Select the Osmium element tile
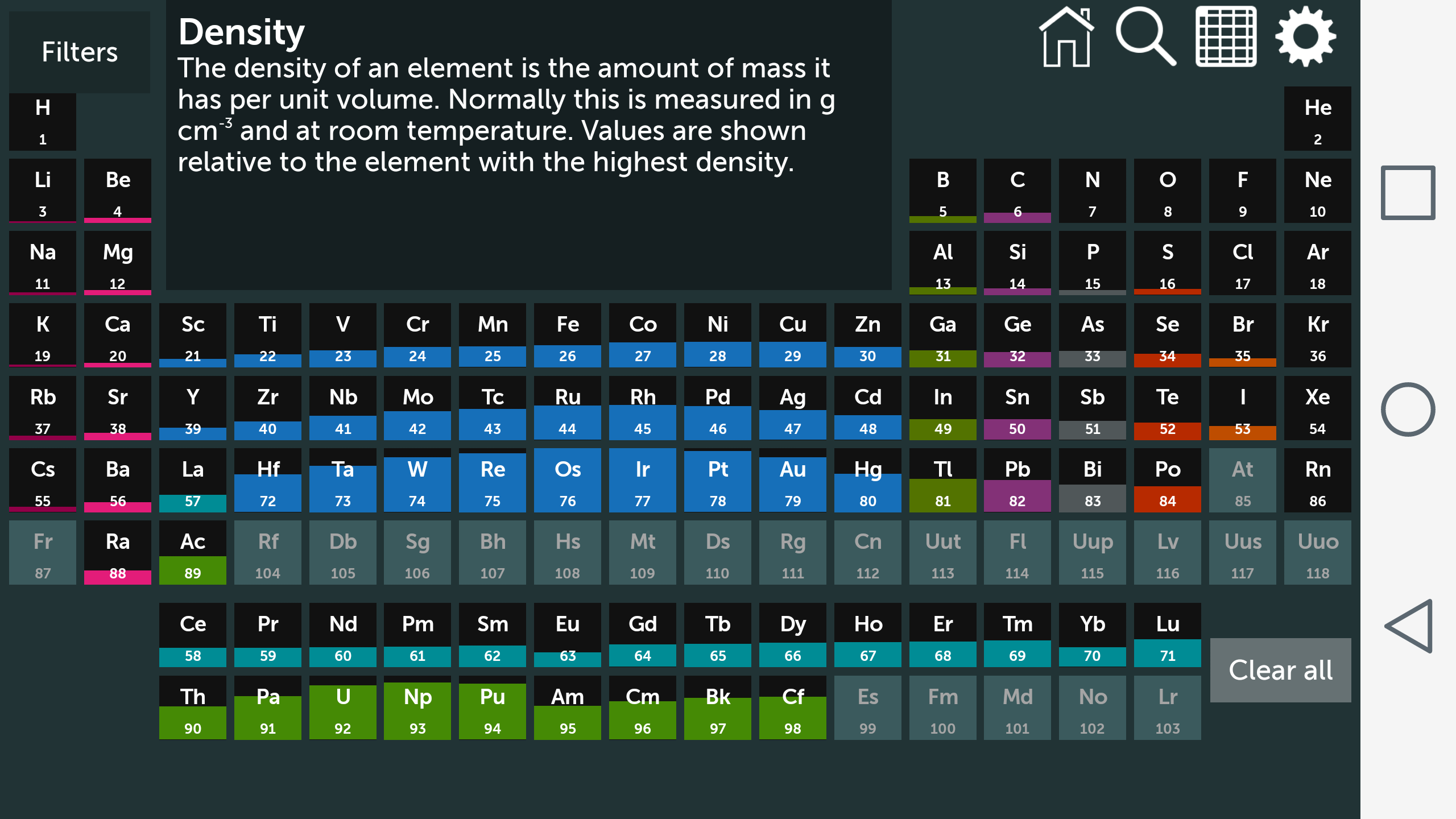Viewport: 1456px width, 819px height. point(567,481)
